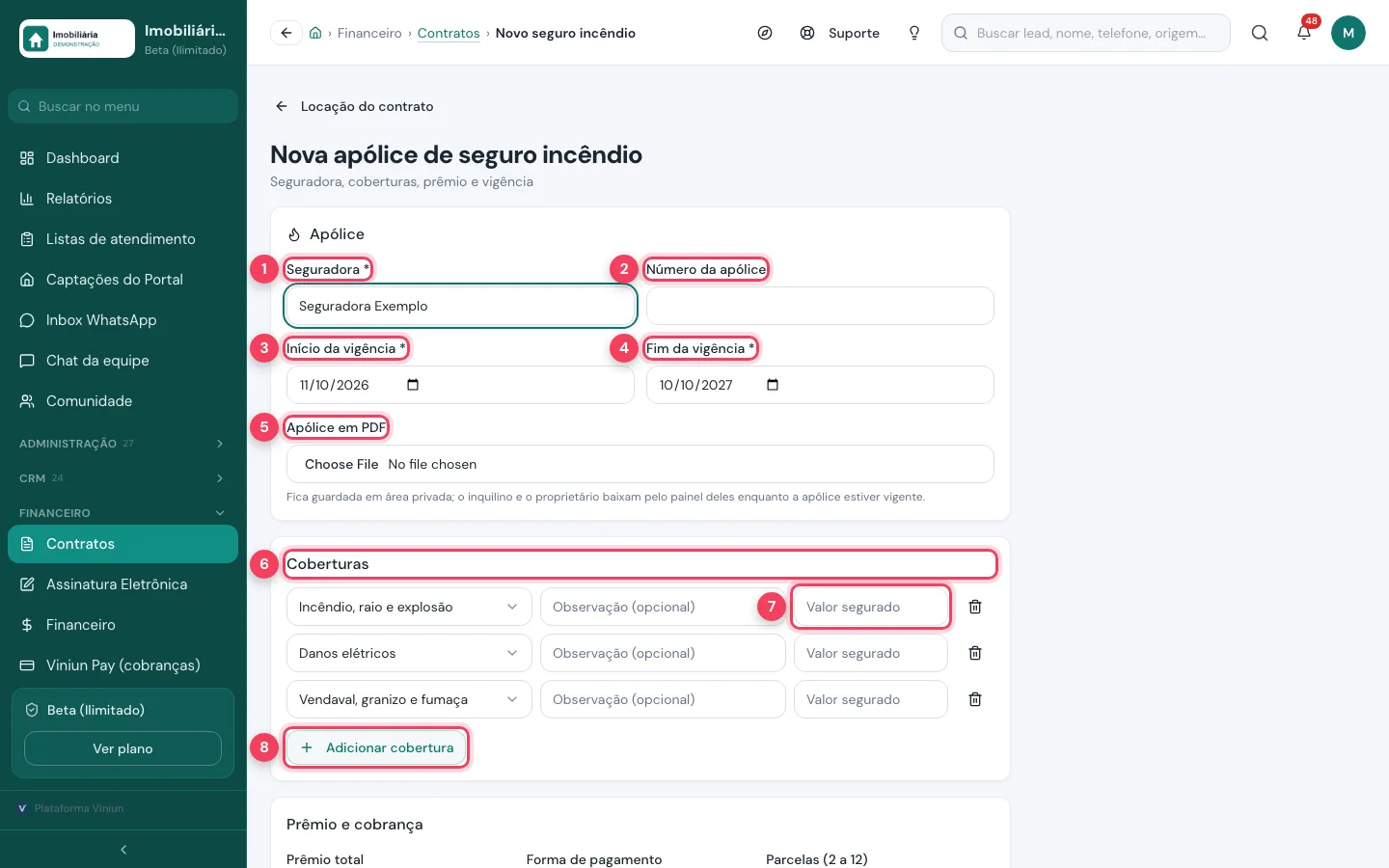Remove Vendaval, granizo e fumaça coverage

pos(975,699)
